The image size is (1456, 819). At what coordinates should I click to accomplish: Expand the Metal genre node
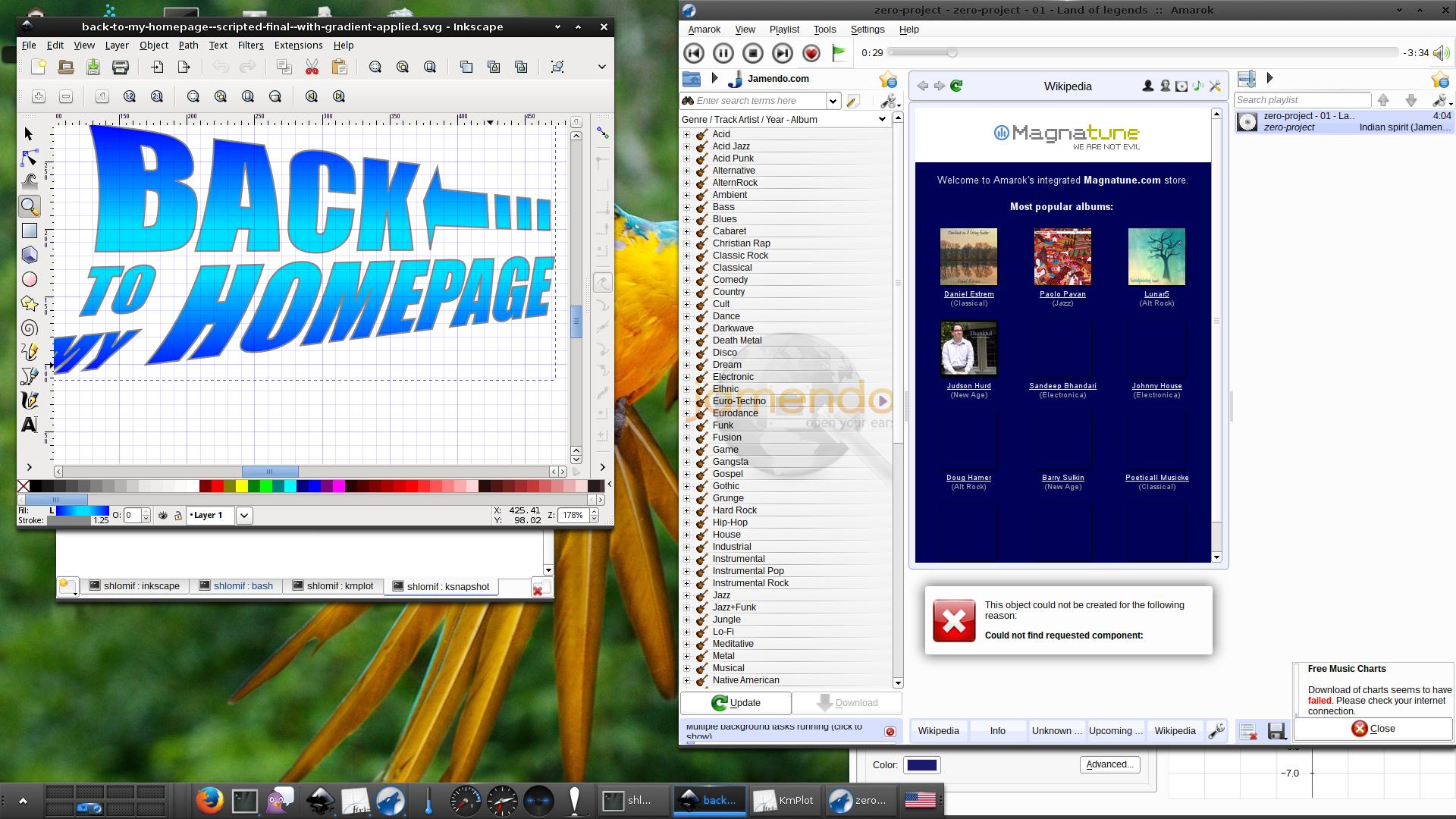point(687,656)
